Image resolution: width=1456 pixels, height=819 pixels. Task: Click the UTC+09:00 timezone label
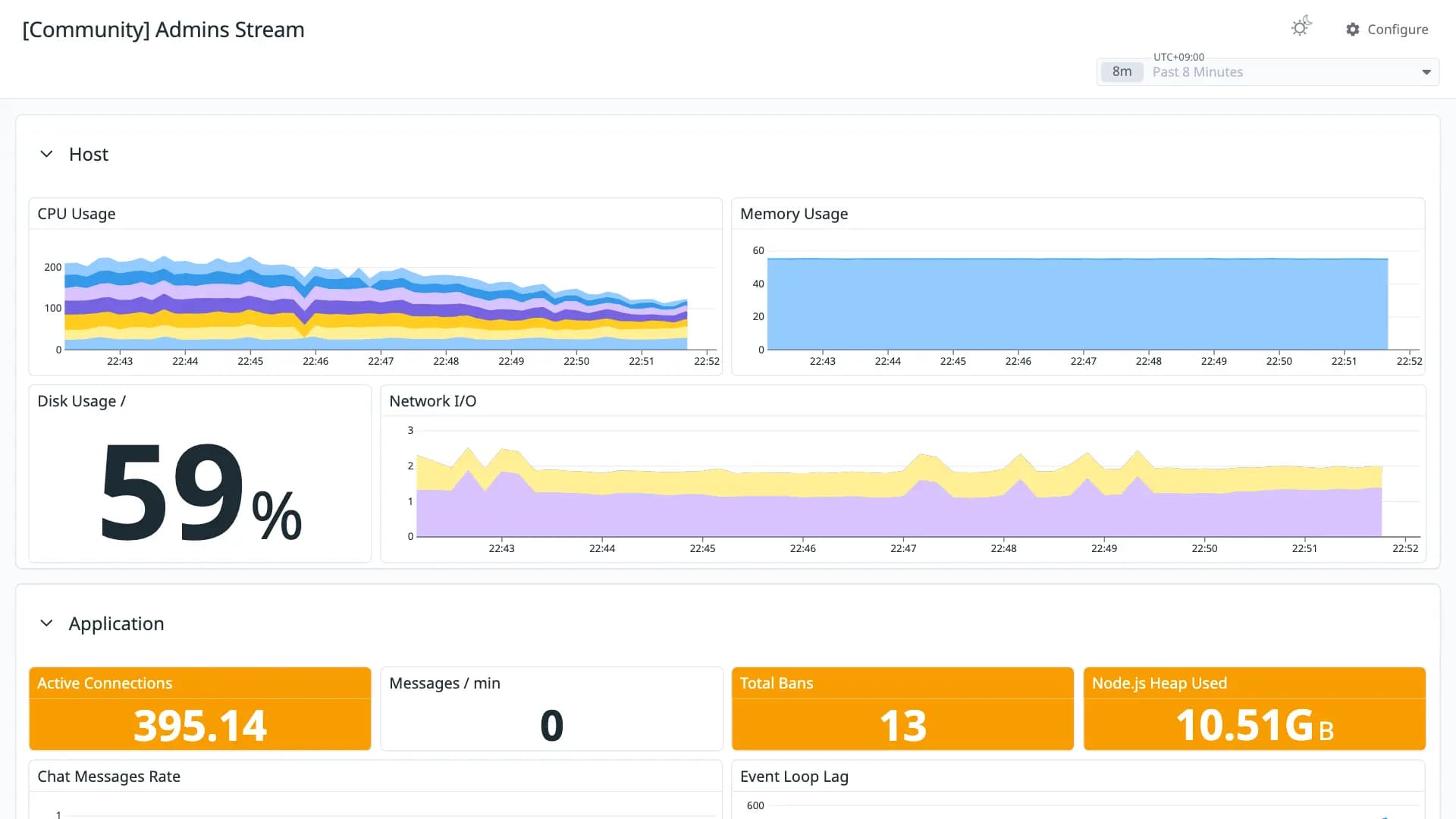1178,57
